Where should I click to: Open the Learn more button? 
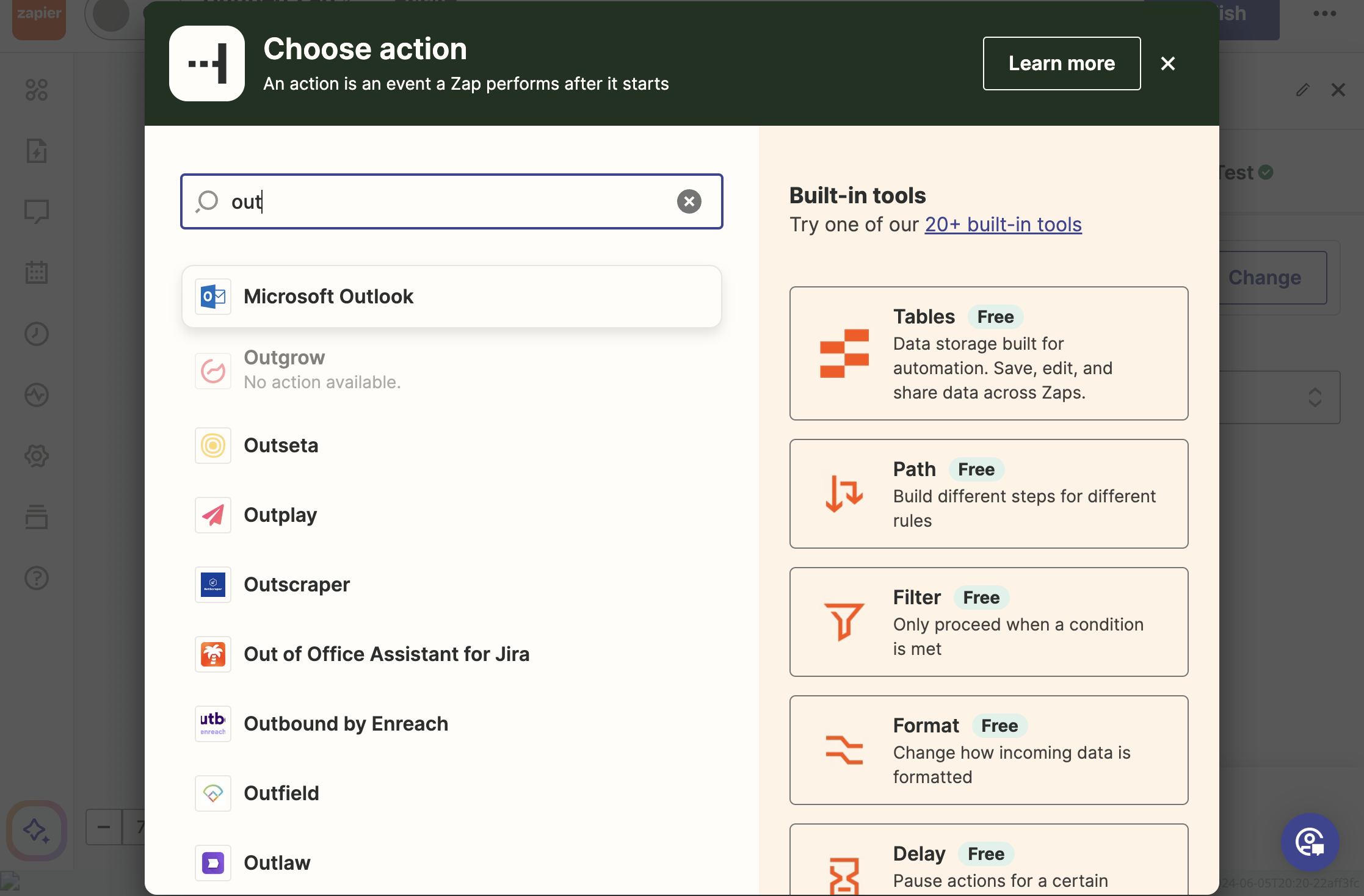(x=1061, y=63)
